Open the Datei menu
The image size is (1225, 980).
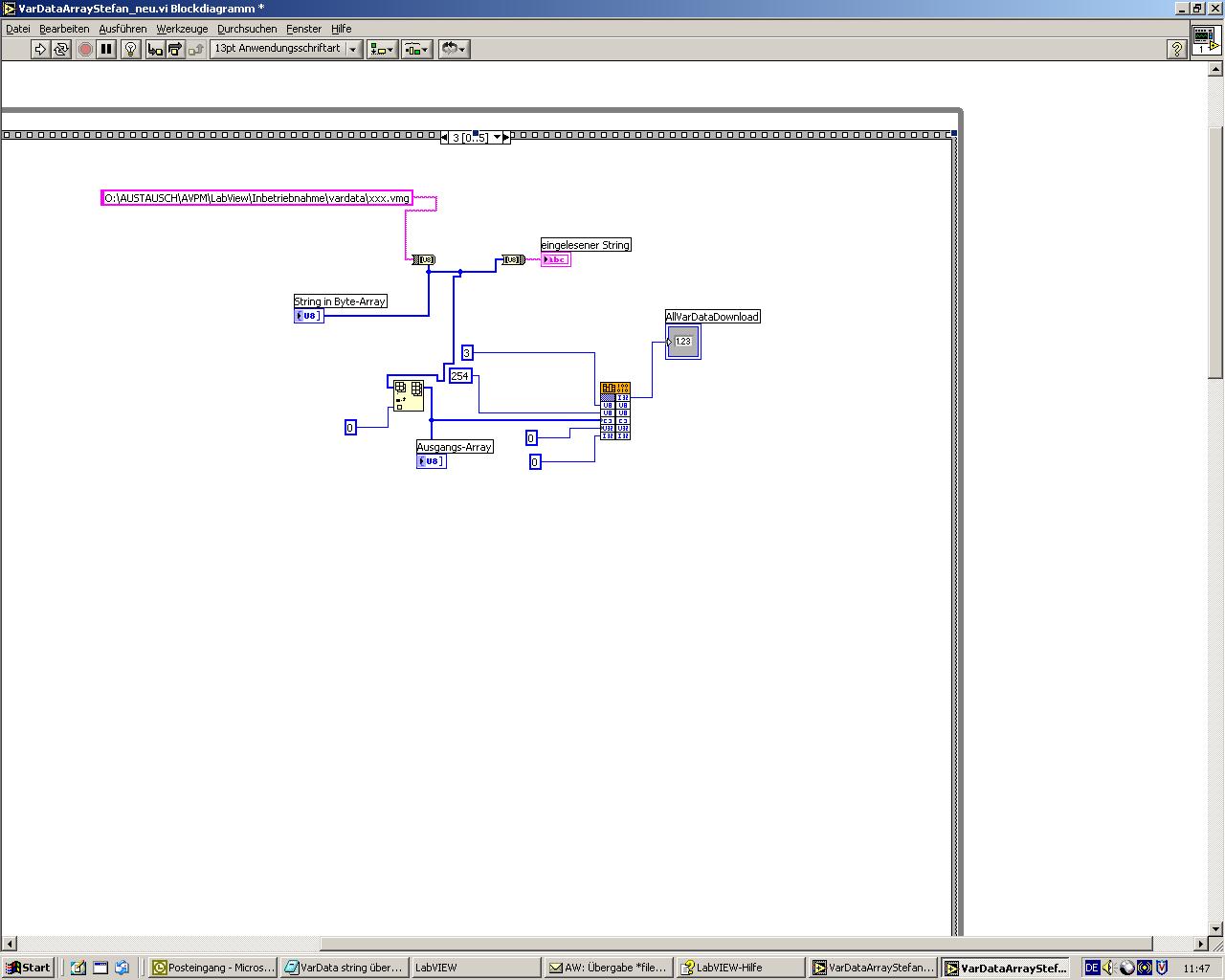(x=18, y=29)
